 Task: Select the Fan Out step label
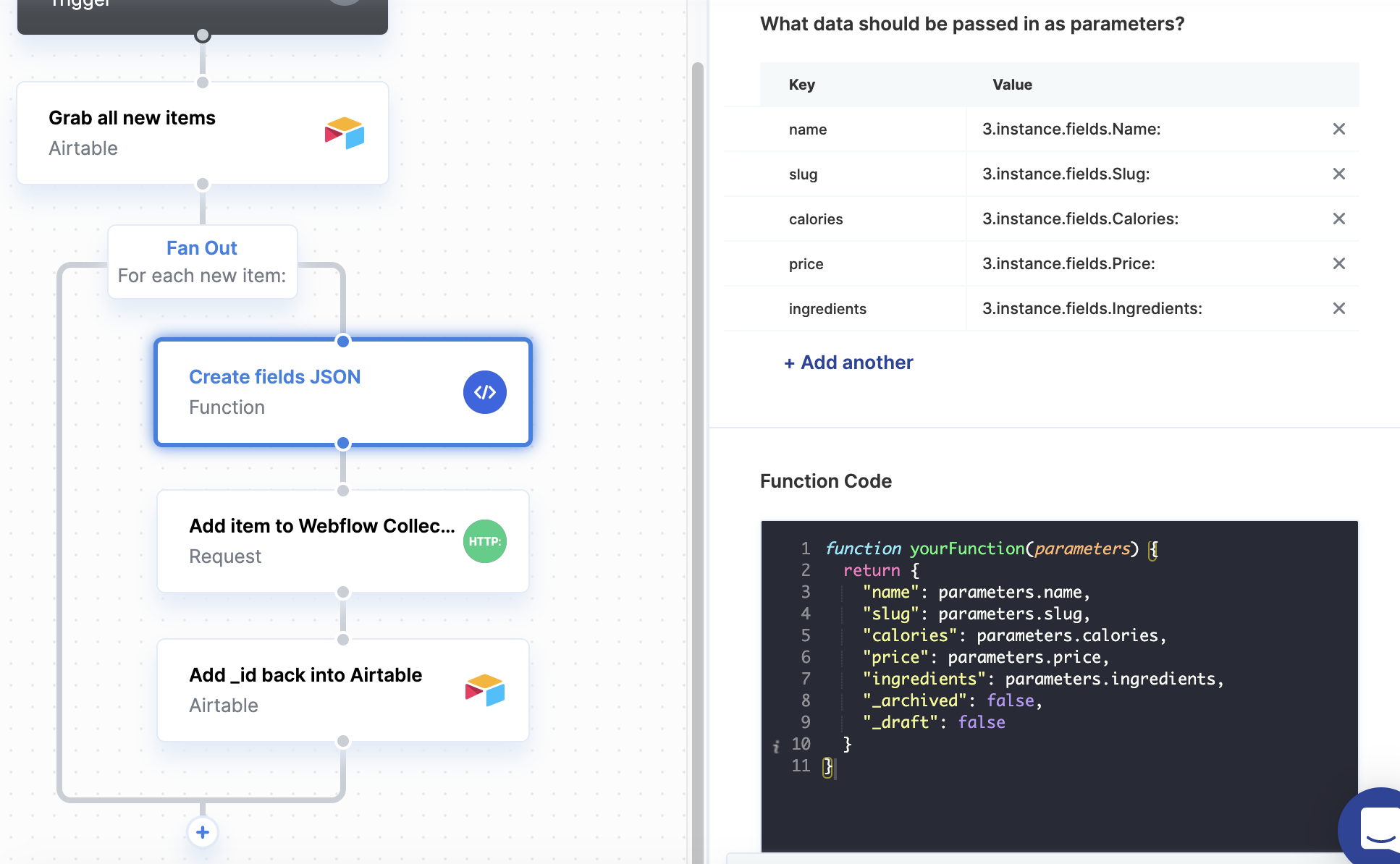(202, 248)
